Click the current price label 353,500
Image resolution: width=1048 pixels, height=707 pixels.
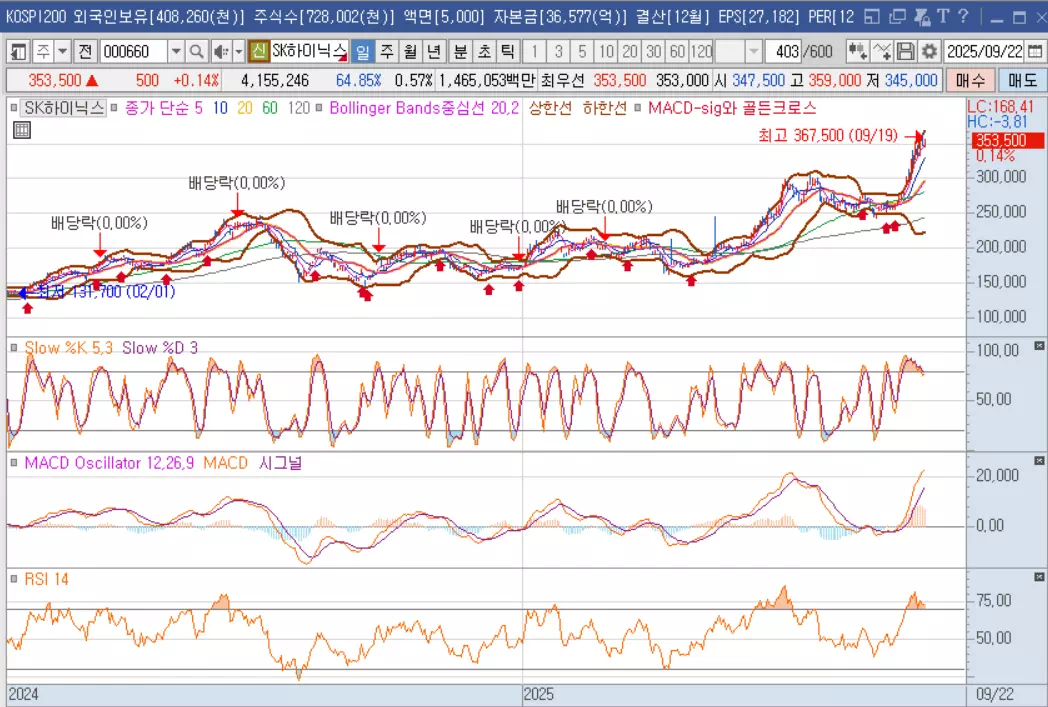coord(1008,140)
